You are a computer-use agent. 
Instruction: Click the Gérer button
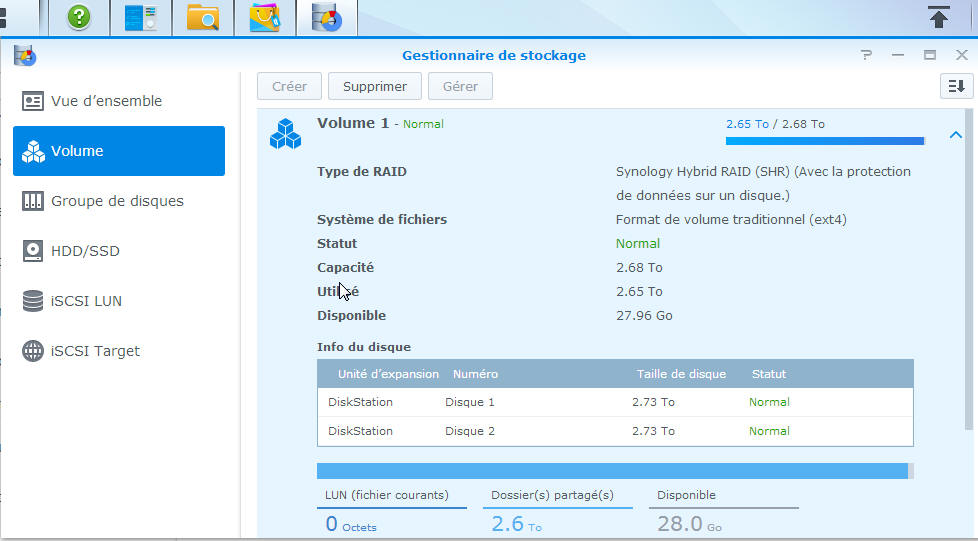pos(460,86)
